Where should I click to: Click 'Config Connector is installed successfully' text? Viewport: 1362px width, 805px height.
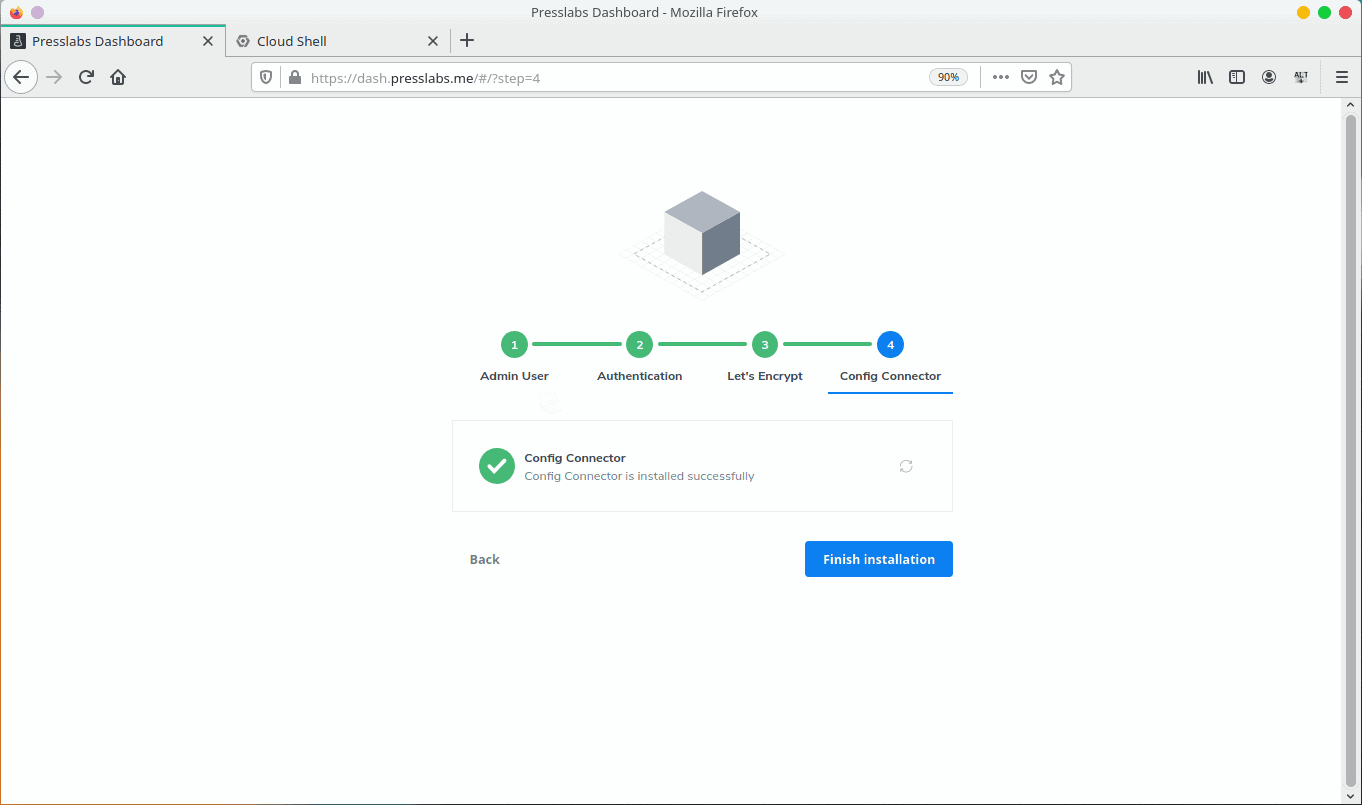pyautogui.click(x=639, y=476)
